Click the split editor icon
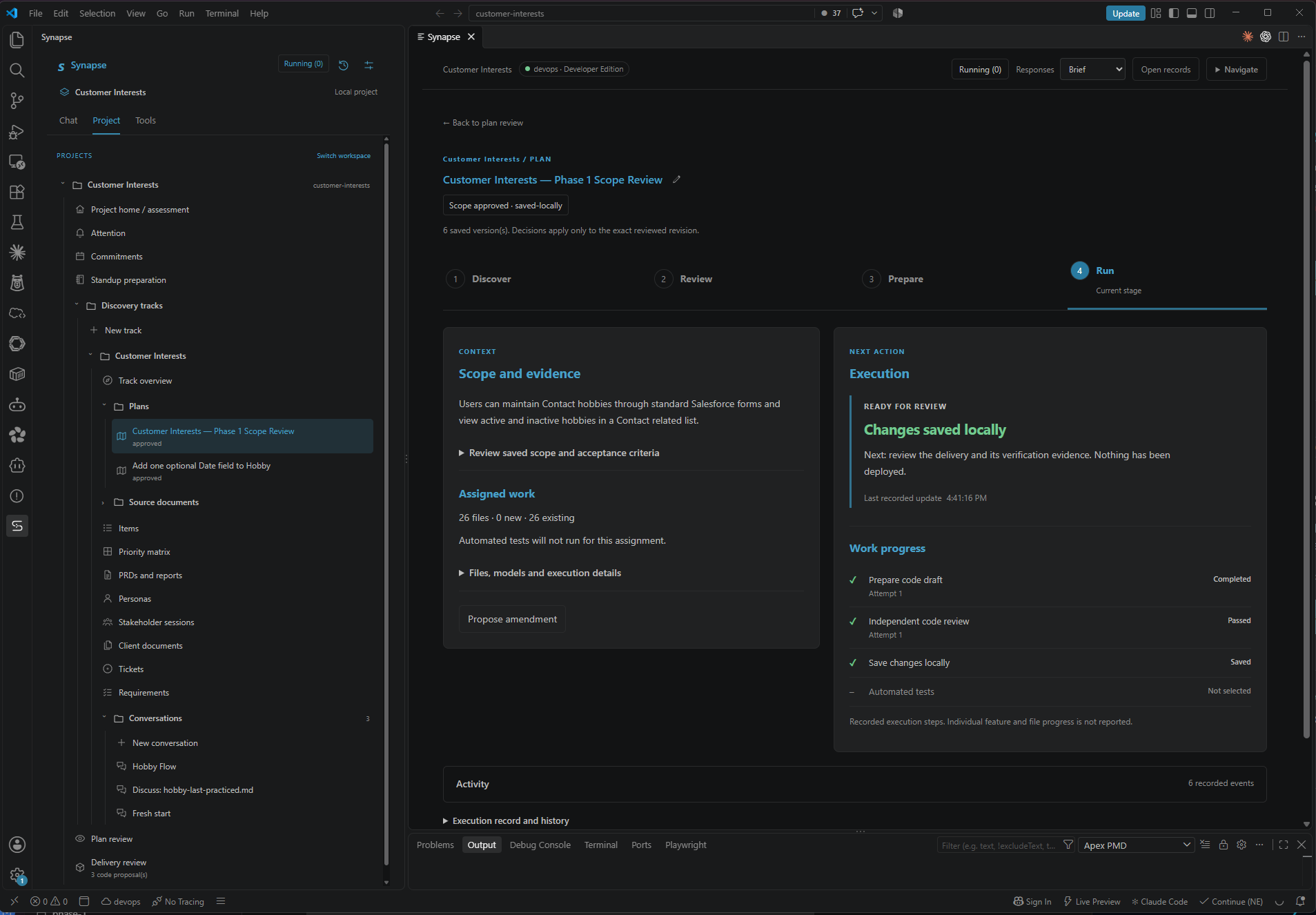Image resolution: width=1316 pixels, height=915 pixels. [1284, 37]
